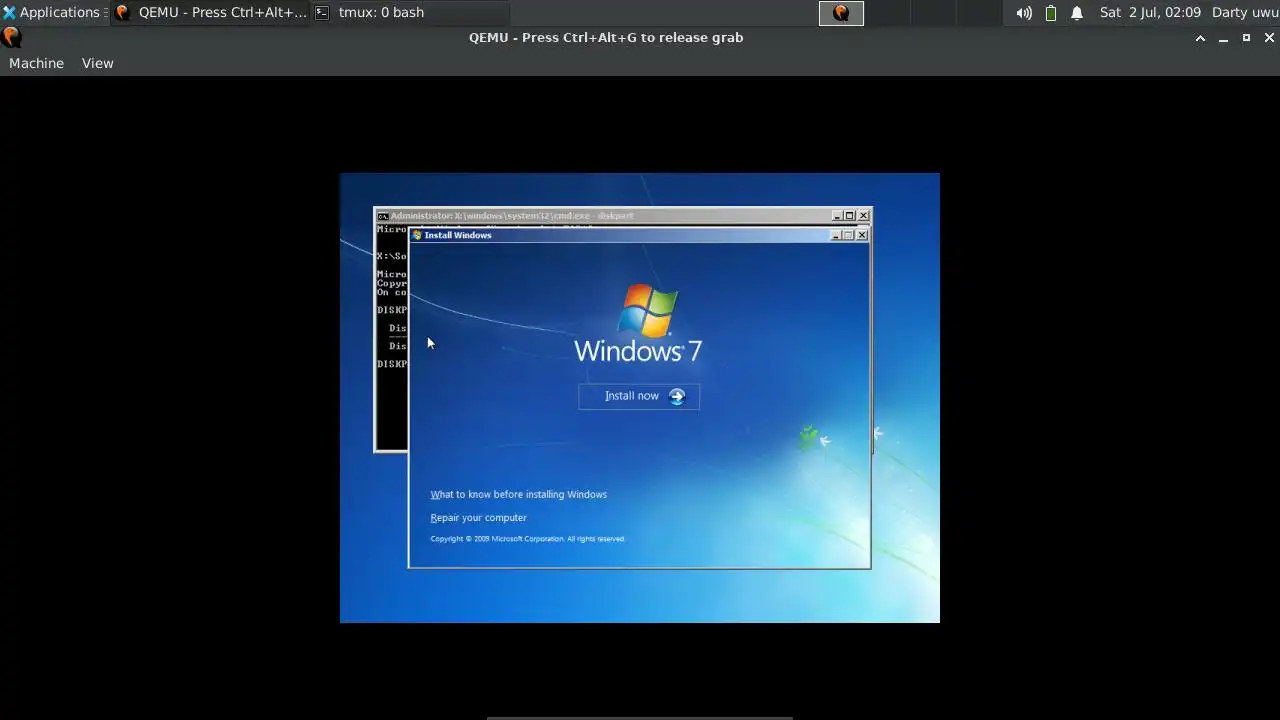Click the Install Windows title bar icon

pyautogui.click(x=417, y=235)
